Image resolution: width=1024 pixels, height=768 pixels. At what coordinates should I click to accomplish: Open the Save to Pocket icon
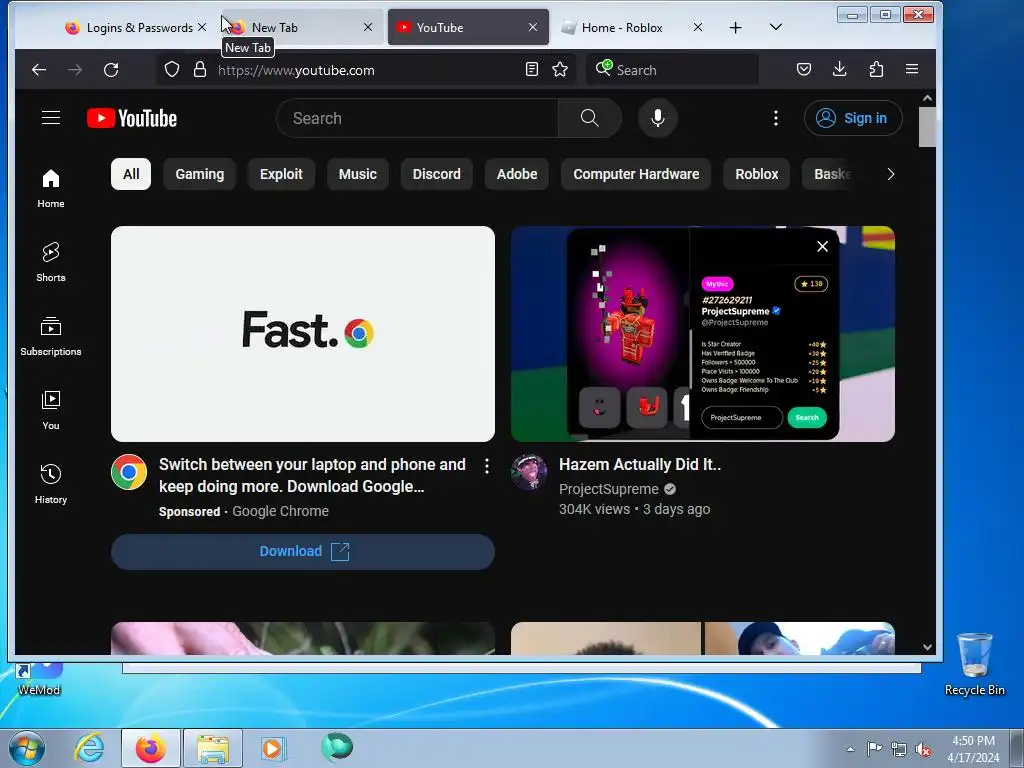804,69
